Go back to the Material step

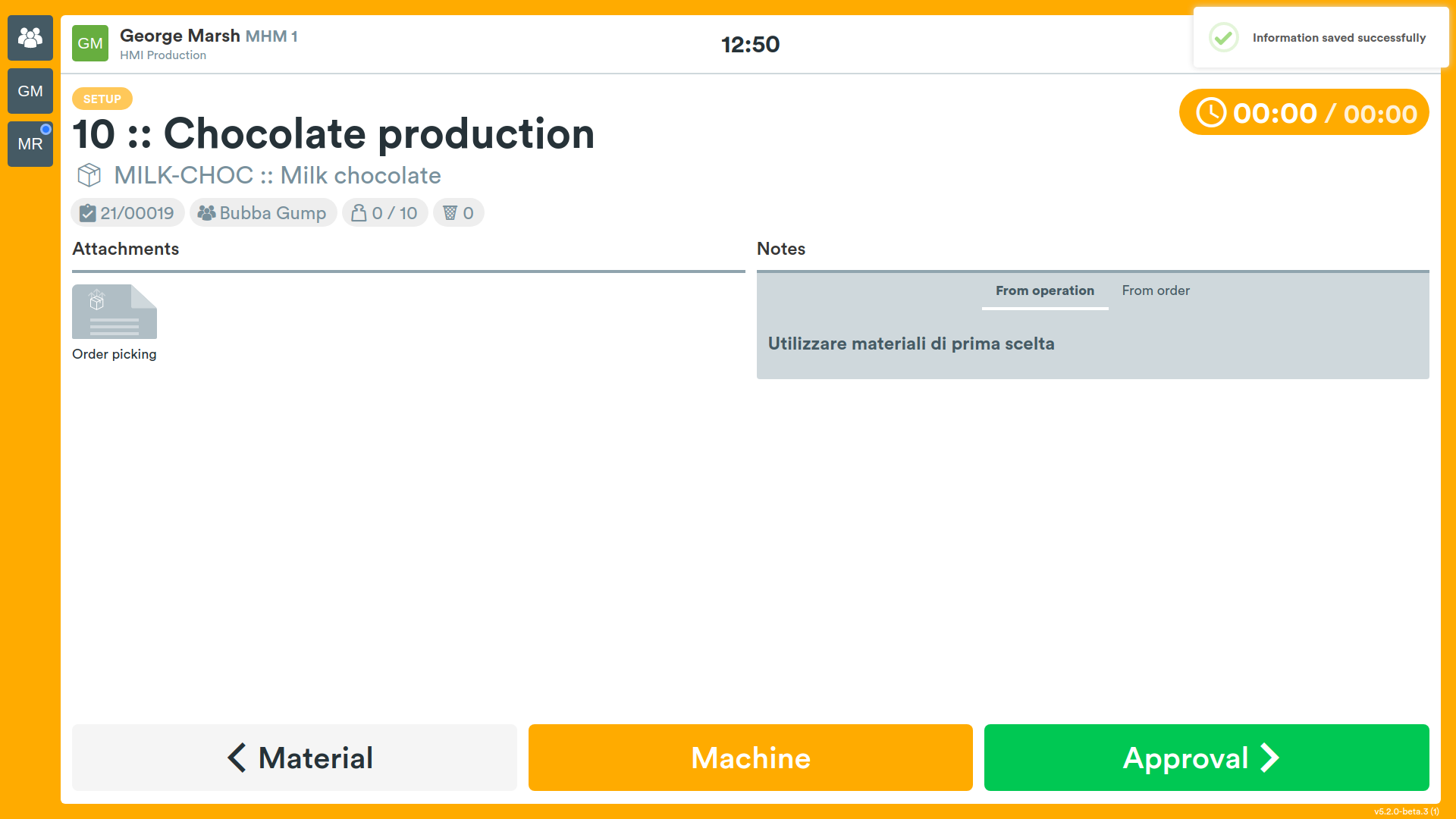point(294,758)
